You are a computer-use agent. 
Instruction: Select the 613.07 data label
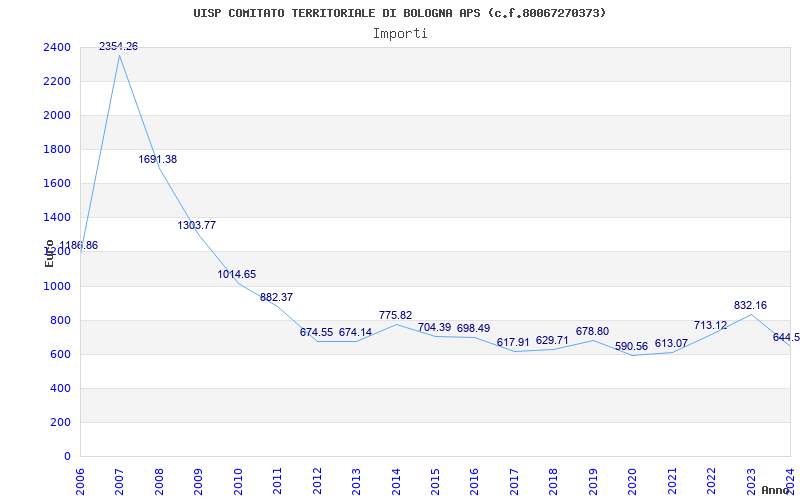[x=671, y=343]
